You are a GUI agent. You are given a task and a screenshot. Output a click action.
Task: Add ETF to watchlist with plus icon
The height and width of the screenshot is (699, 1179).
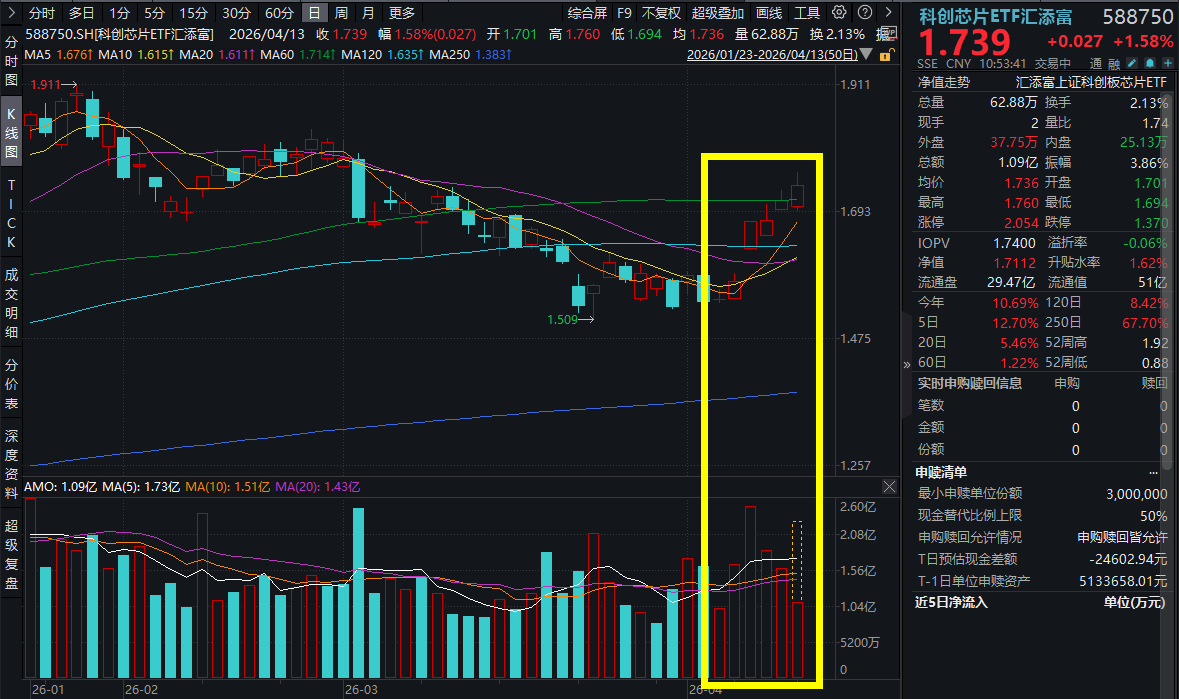pos(1169,62)
